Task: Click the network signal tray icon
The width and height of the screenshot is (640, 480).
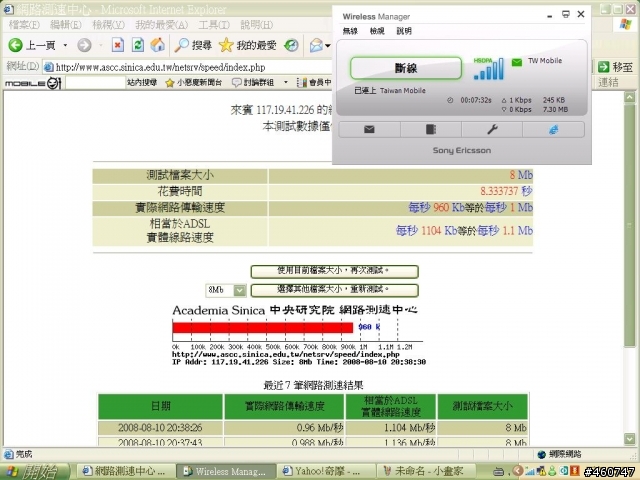Action: [530, 471]
